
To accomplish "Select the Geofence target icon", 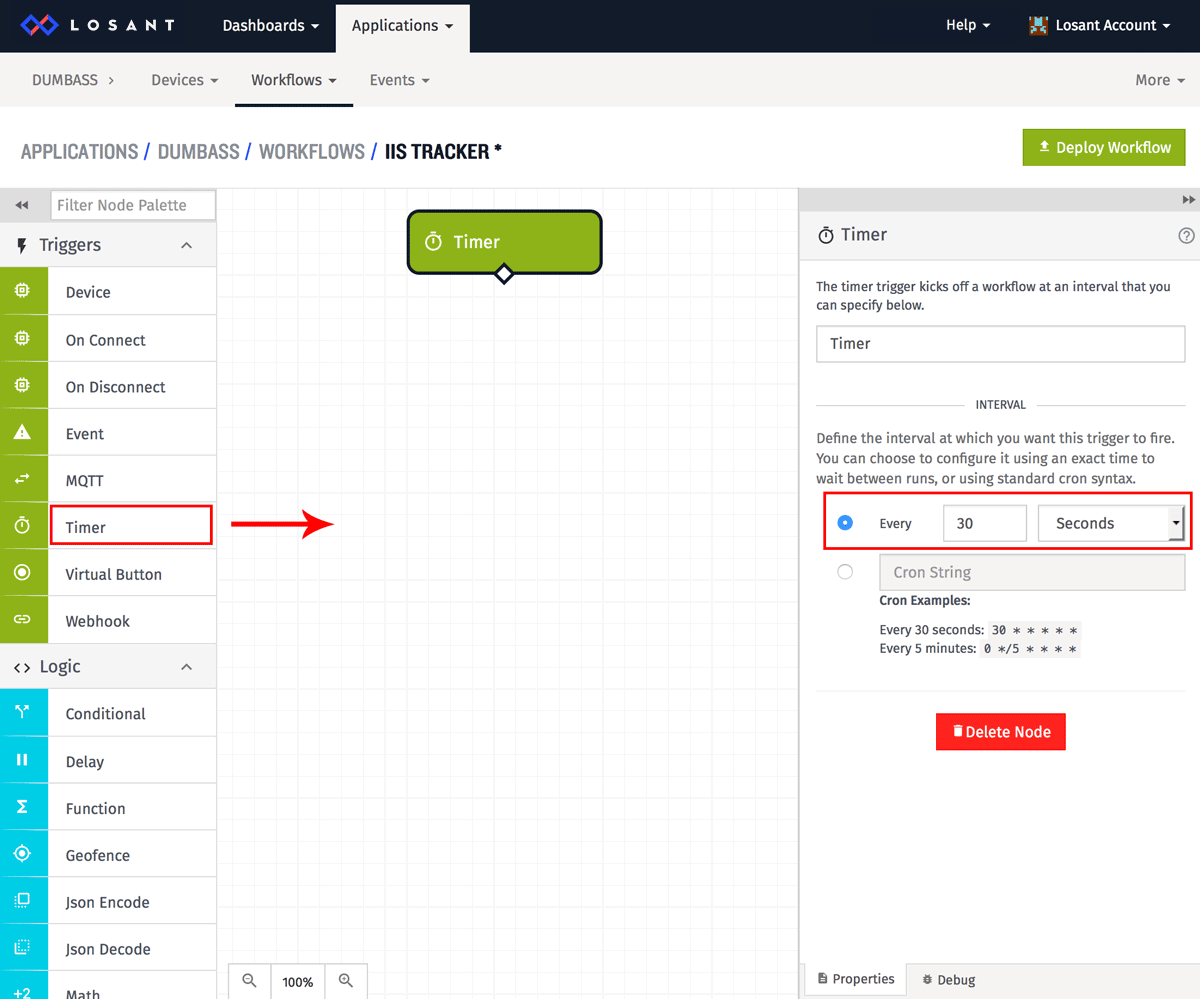I will tap(23, 854).
